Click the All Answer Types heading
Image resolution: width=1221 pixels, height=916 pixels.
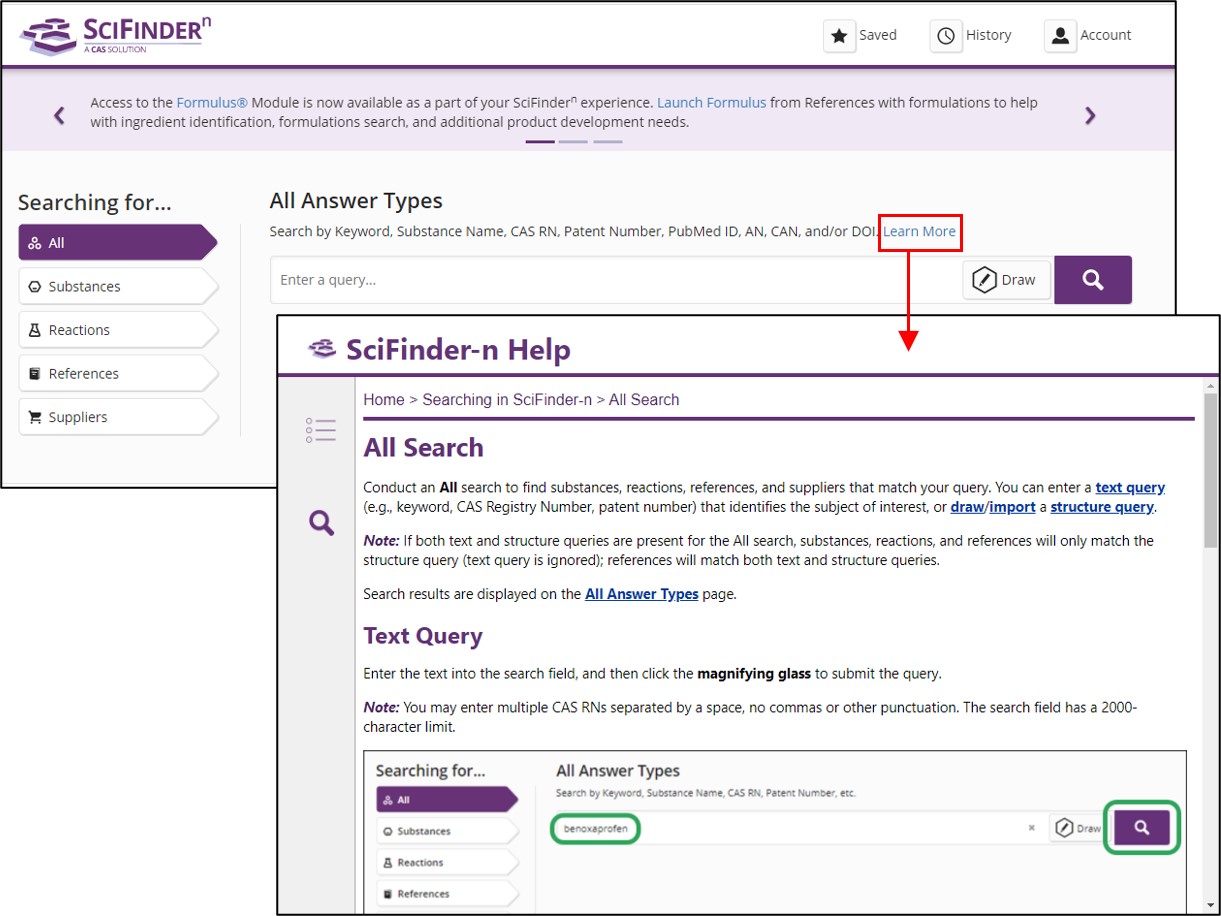click(x=356, y=201)
